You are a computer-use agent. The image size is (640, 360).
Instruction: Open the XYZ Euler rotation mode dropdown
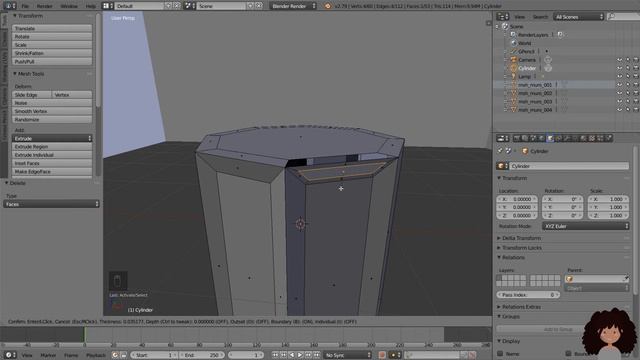point(586,226)
